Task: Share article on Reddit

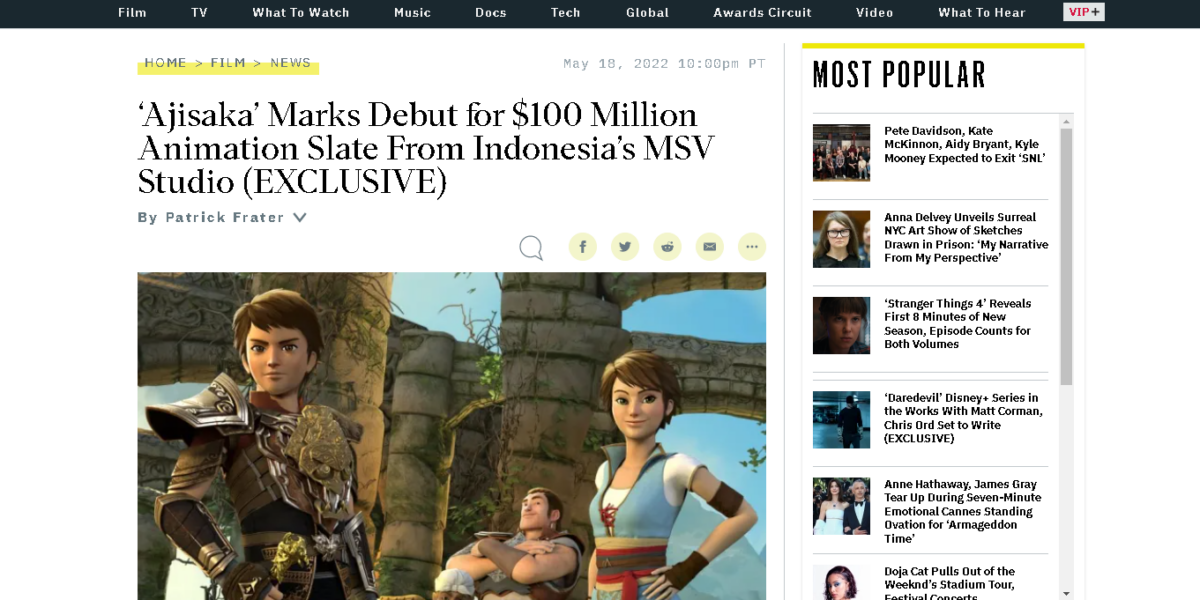Action: [x=667, y=246]
